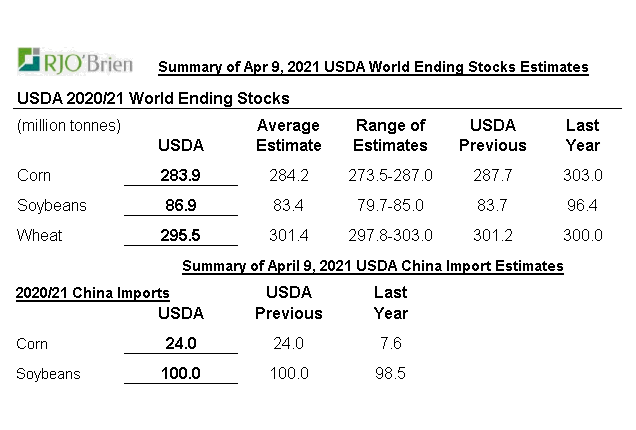Screen dimensions: 636x430
Task: Select the World Ending Stocks Estimates heading
Action: 373,67
